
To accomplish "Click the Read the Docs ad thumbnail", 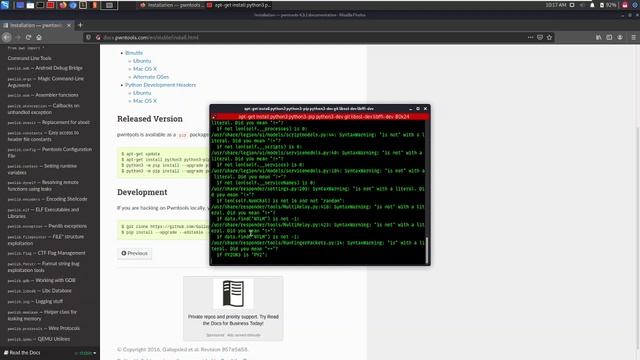I will pos(233,293).
